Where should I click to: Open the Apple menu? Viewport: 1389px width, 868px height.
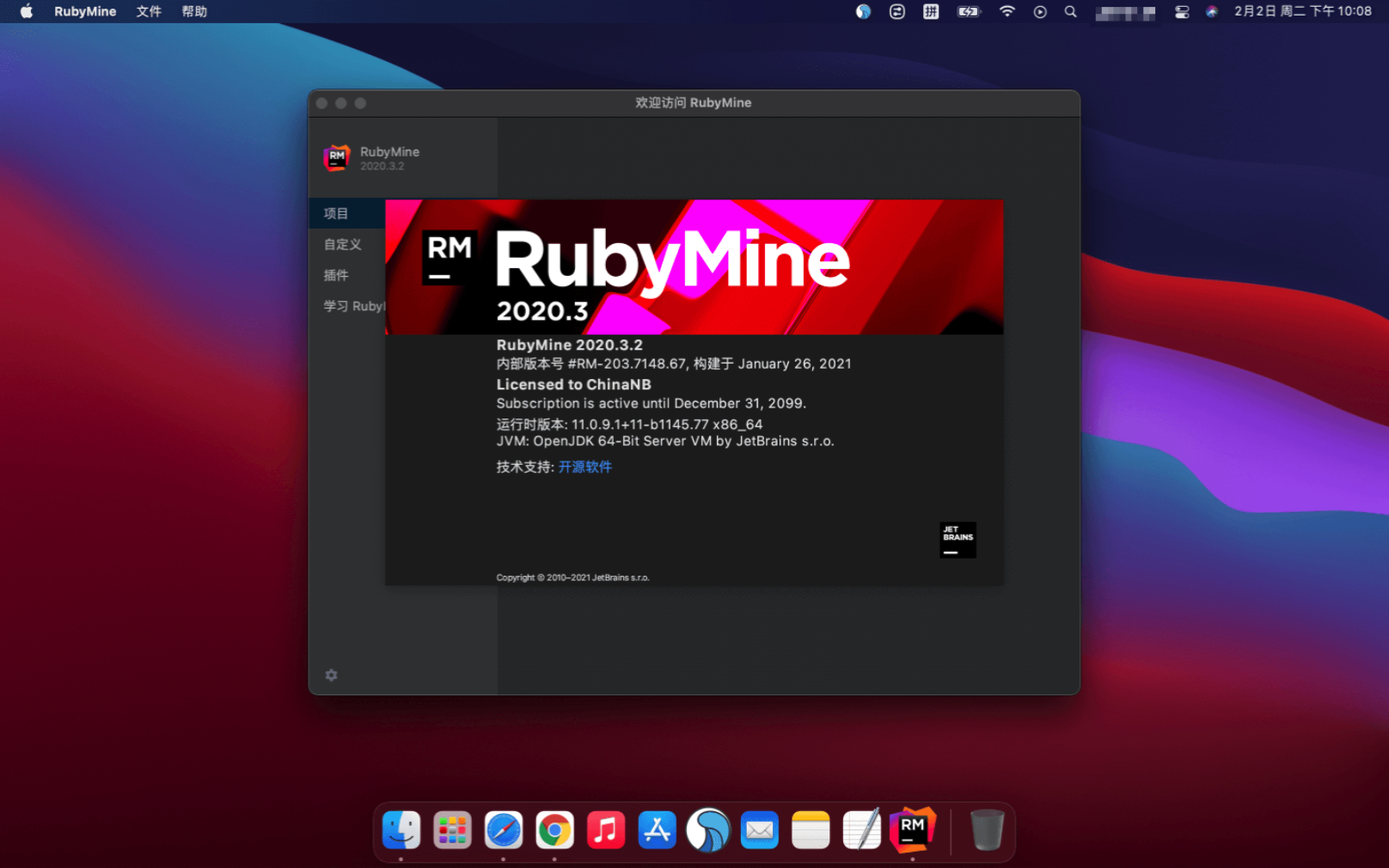tap(27, 11)
